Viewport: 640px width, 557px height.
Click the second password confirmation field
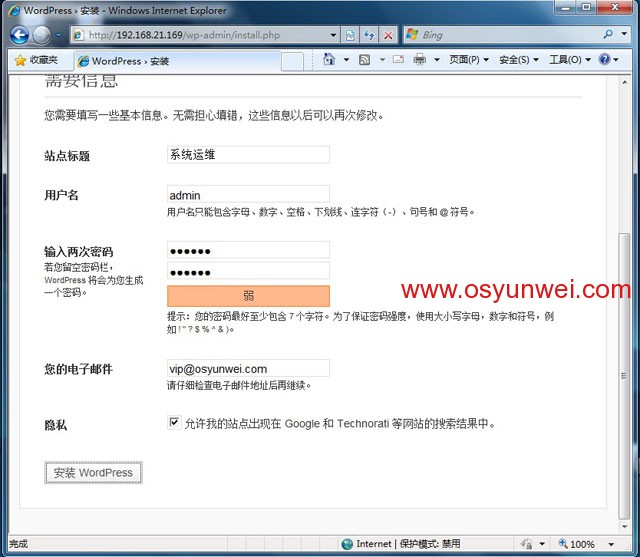tap(248, 271)
